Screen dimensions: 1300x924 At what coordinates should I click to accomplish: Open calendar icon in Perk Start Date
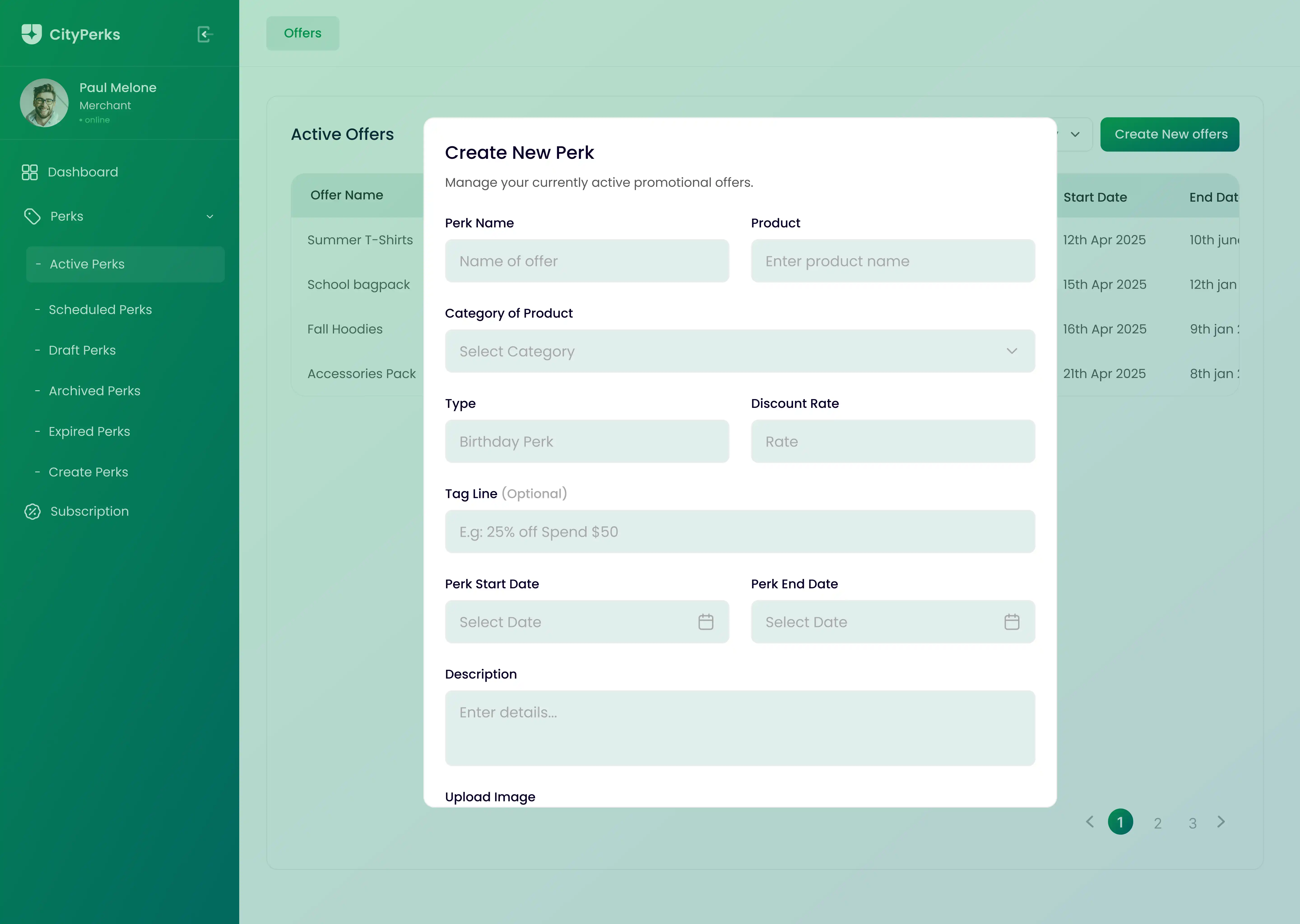706,622
